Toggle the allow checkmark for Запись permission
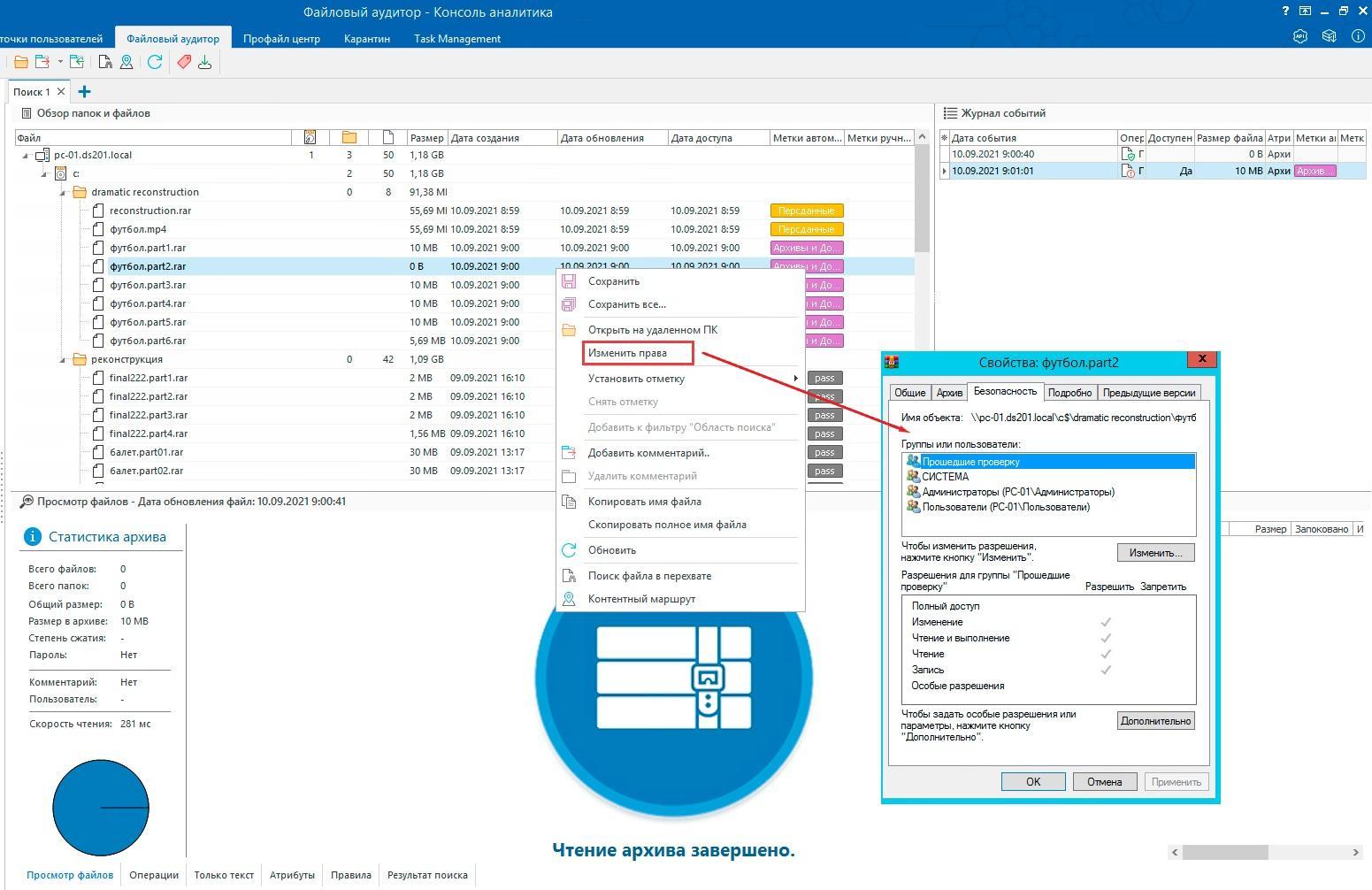Viewport: 1372px width, 890px height. coord(1105,670)
